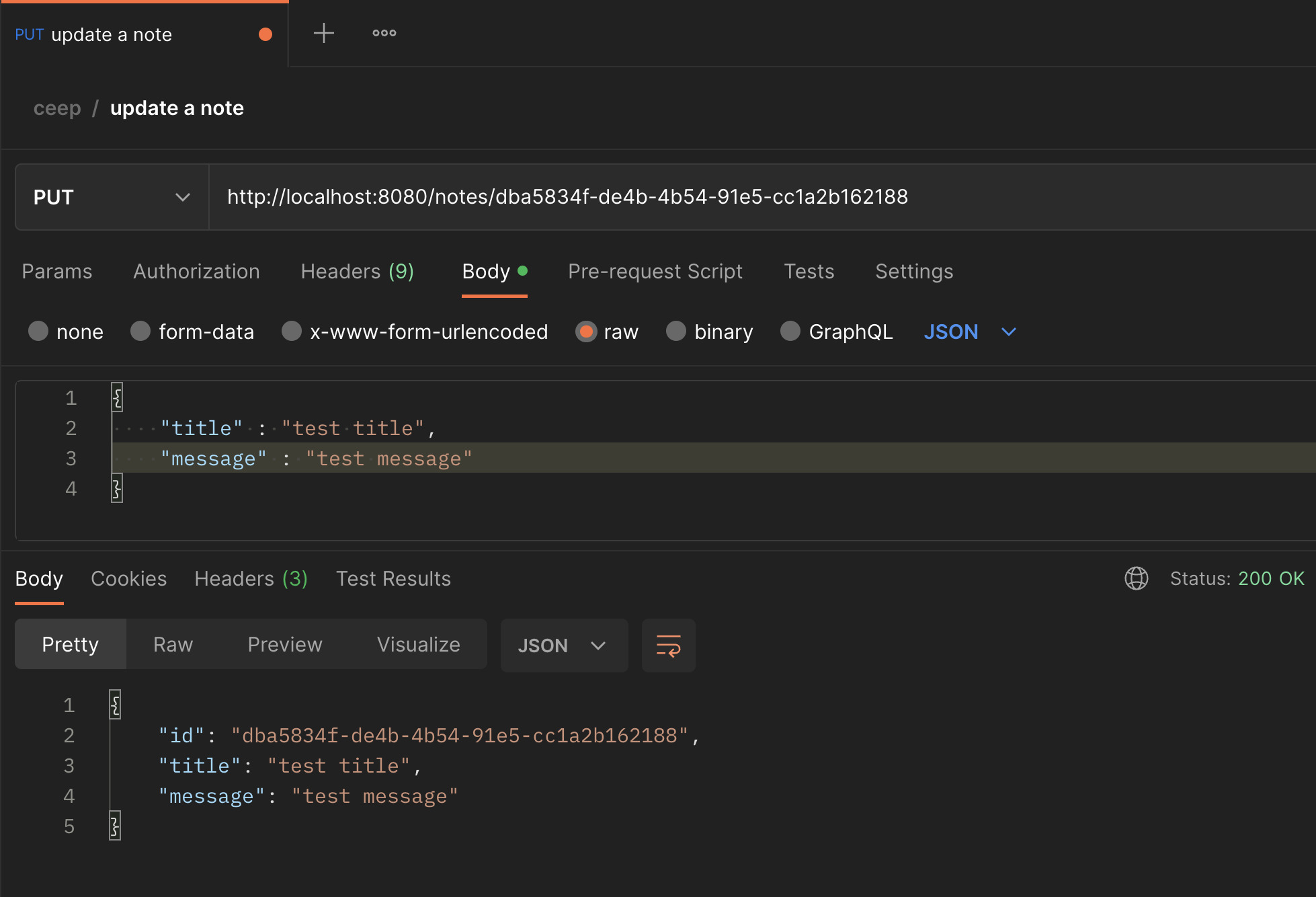
Task: Collapse response JSON at opening brace
Action: pos(115,705)
